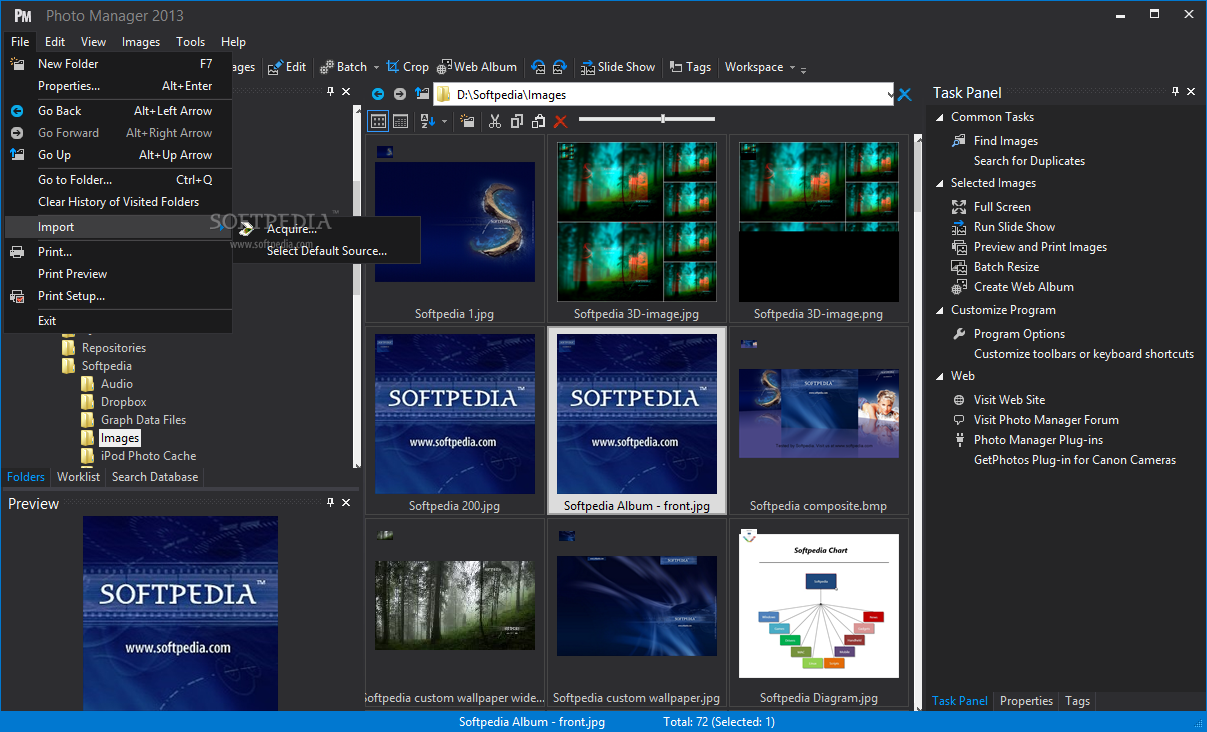Click the Batch Resize icon in Task Panel
This screenshot has width=1207, height=732.
point(959,267)
